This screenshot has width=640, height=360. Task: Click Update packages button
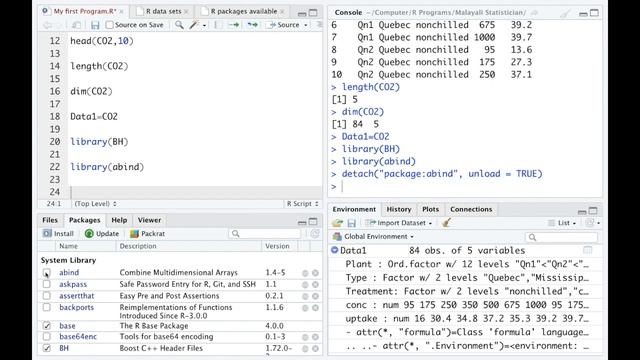pos(102,234)
